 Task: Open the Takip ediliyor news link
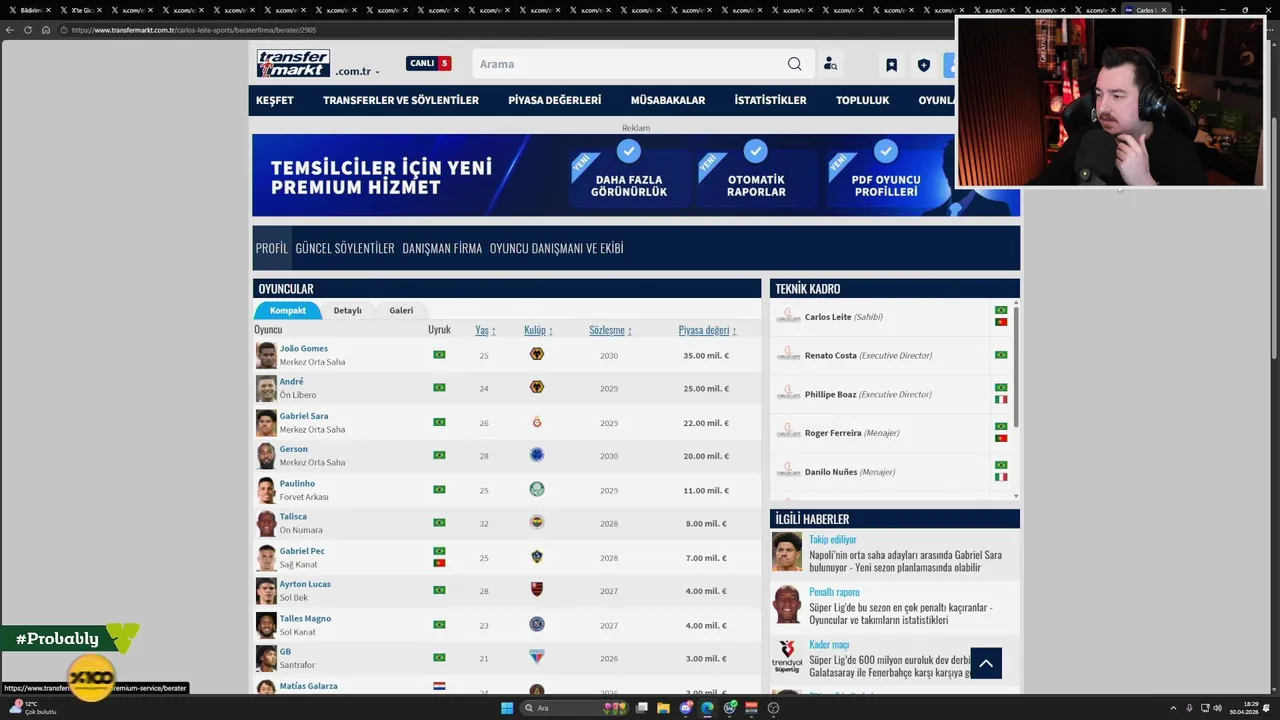[x=833, y=539]
